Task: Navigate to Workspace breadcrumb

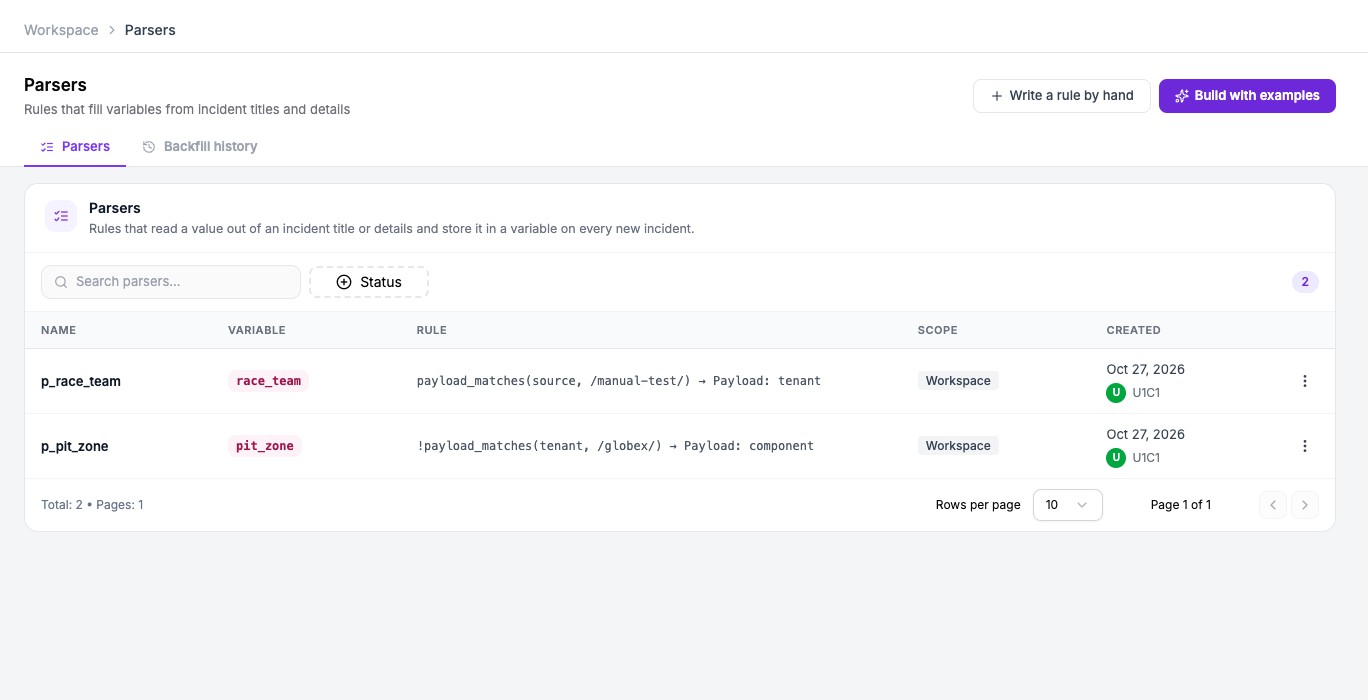Action: click(x=61, y=30)
